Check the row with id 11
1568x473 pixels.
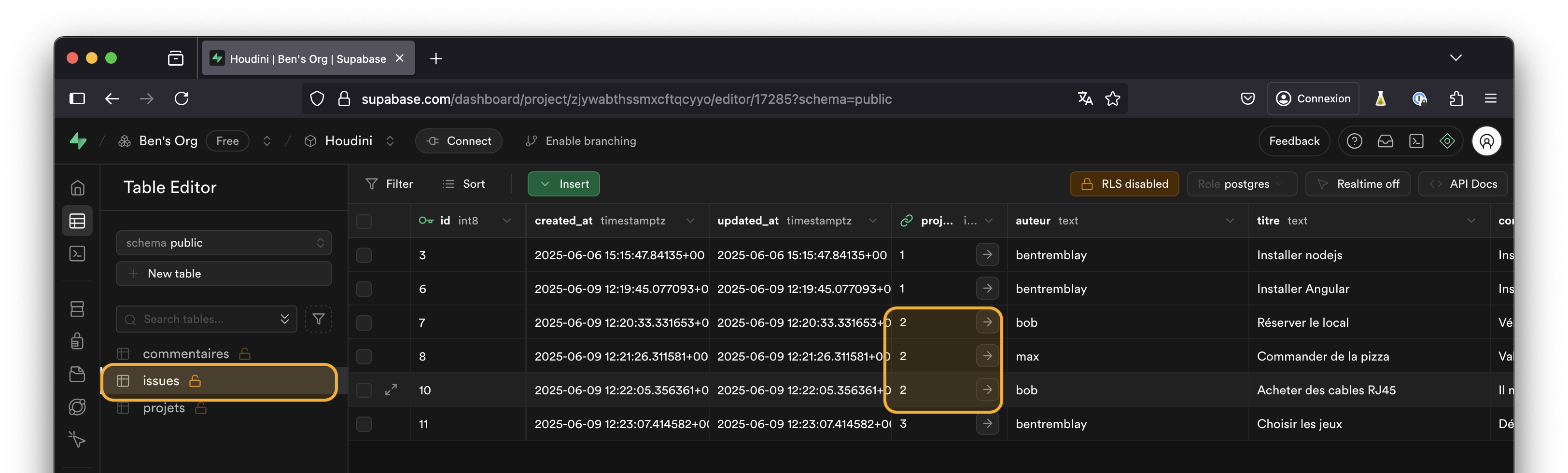pyautogui.click(x=364, y=424)
